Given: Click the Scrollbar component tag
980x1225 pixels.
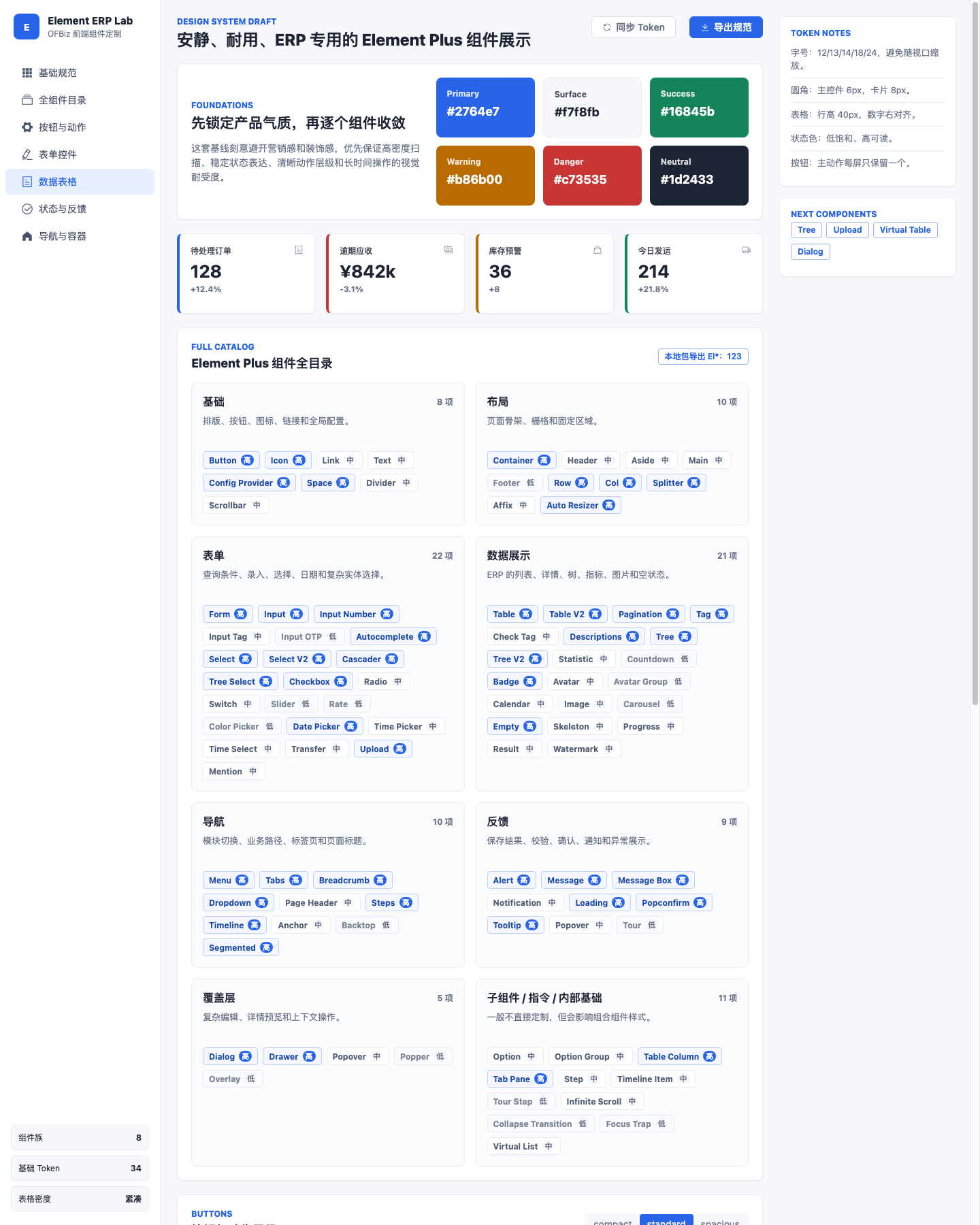Looking at the screenshot, I should [235, 506].
